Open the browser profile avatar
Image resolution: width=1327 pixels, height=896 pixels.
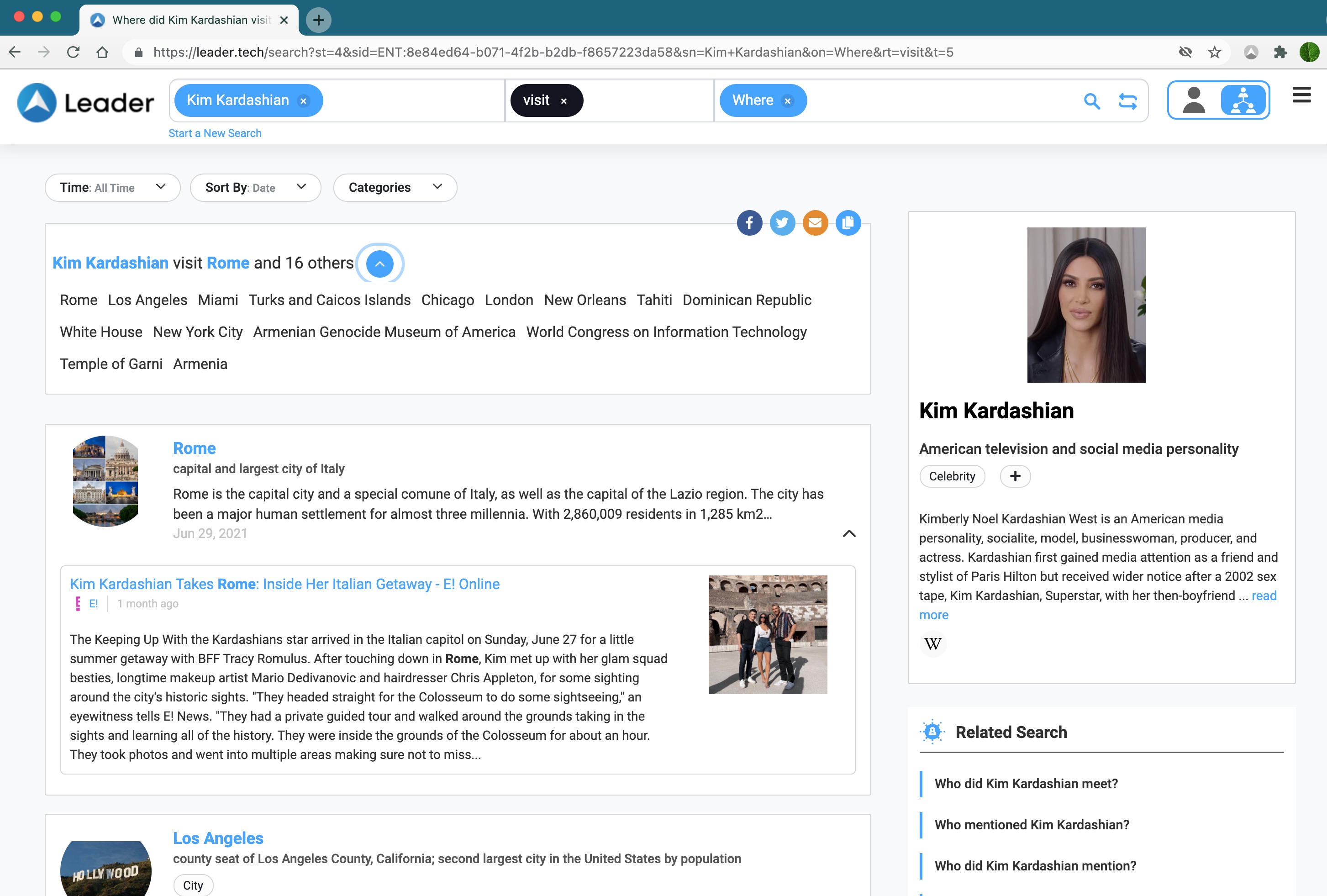click(1309, 53)
